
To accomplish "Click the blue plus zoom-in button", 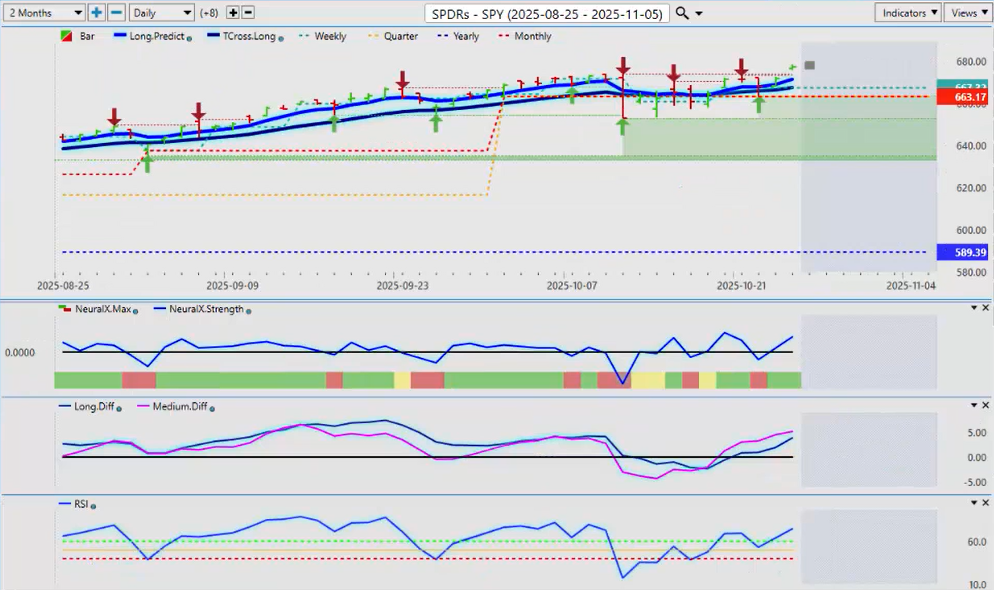I will click(x=96, y=12).
